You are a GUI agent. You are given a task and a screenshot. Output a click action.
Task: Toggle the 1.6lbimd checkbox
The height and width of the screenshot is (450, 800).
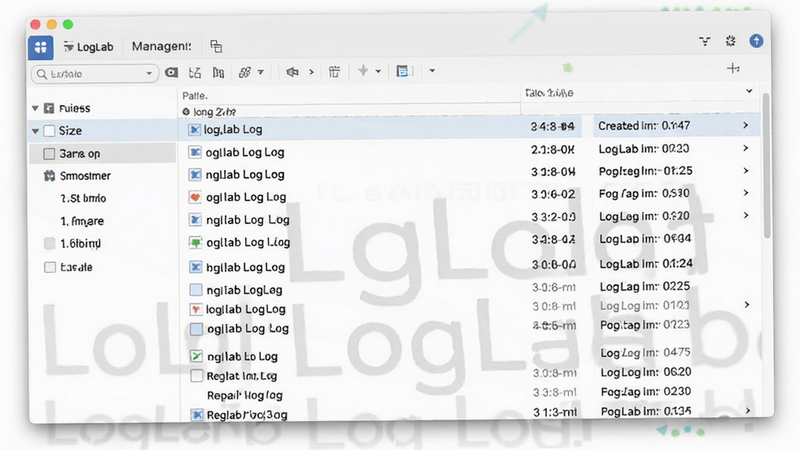pos(49,243)
